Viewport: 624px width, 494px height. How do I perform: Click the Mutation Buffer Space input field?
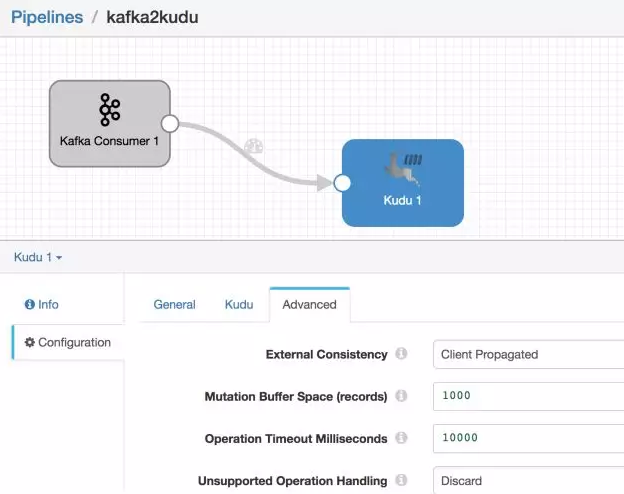[x=528, y=396]
